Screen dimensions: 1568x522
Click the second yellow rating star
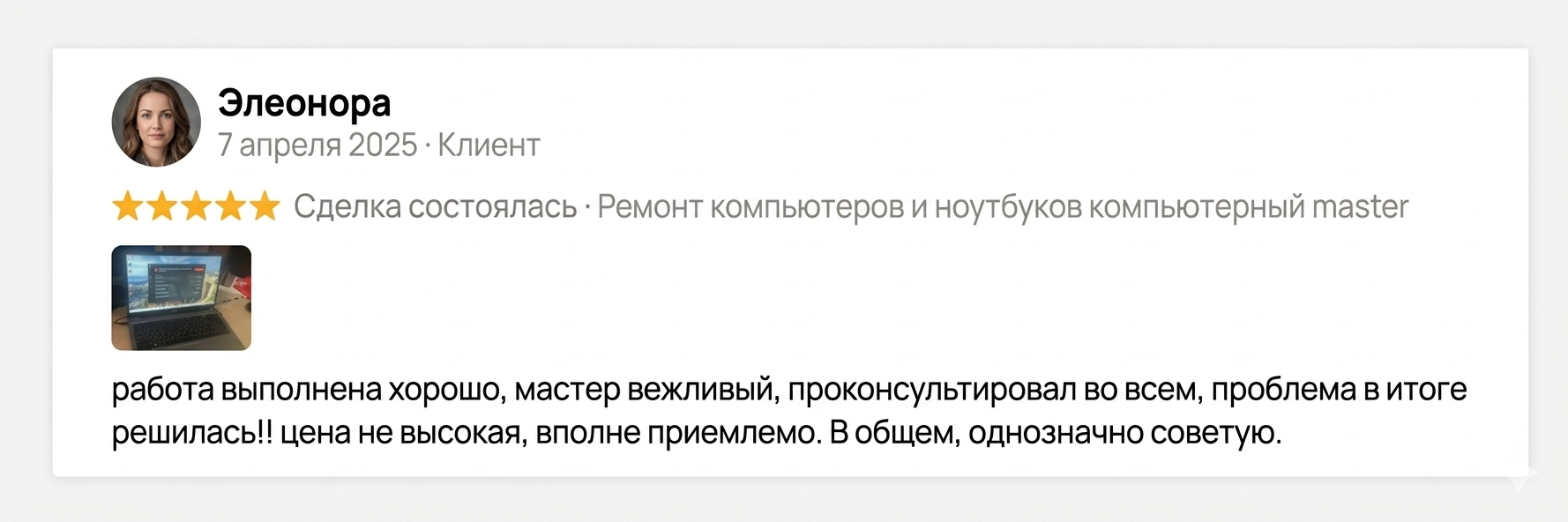[x=161, y=206]
